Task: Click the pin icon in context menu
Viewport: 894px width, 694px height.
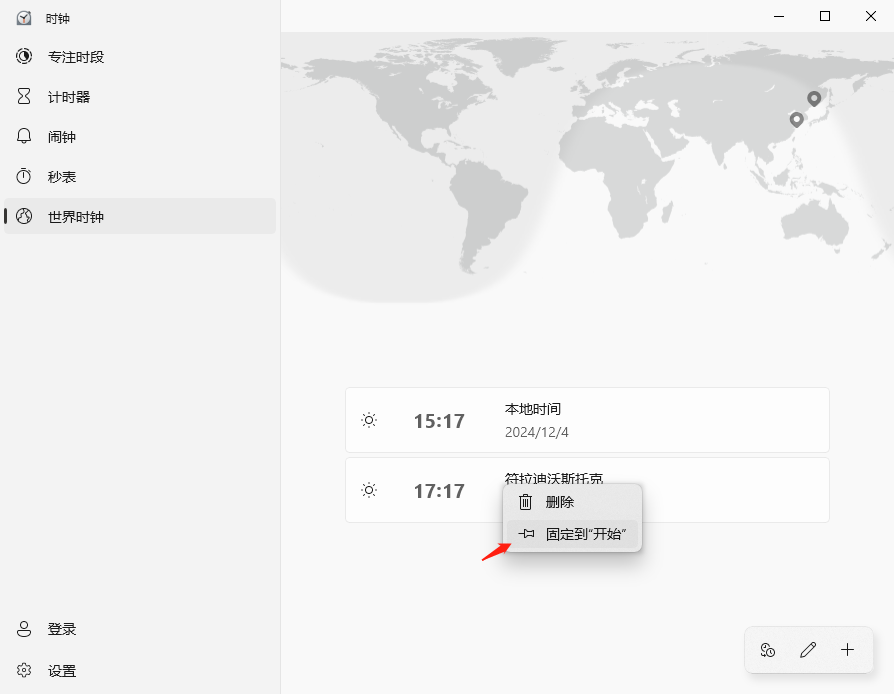Action: click(x=526, y=534)
